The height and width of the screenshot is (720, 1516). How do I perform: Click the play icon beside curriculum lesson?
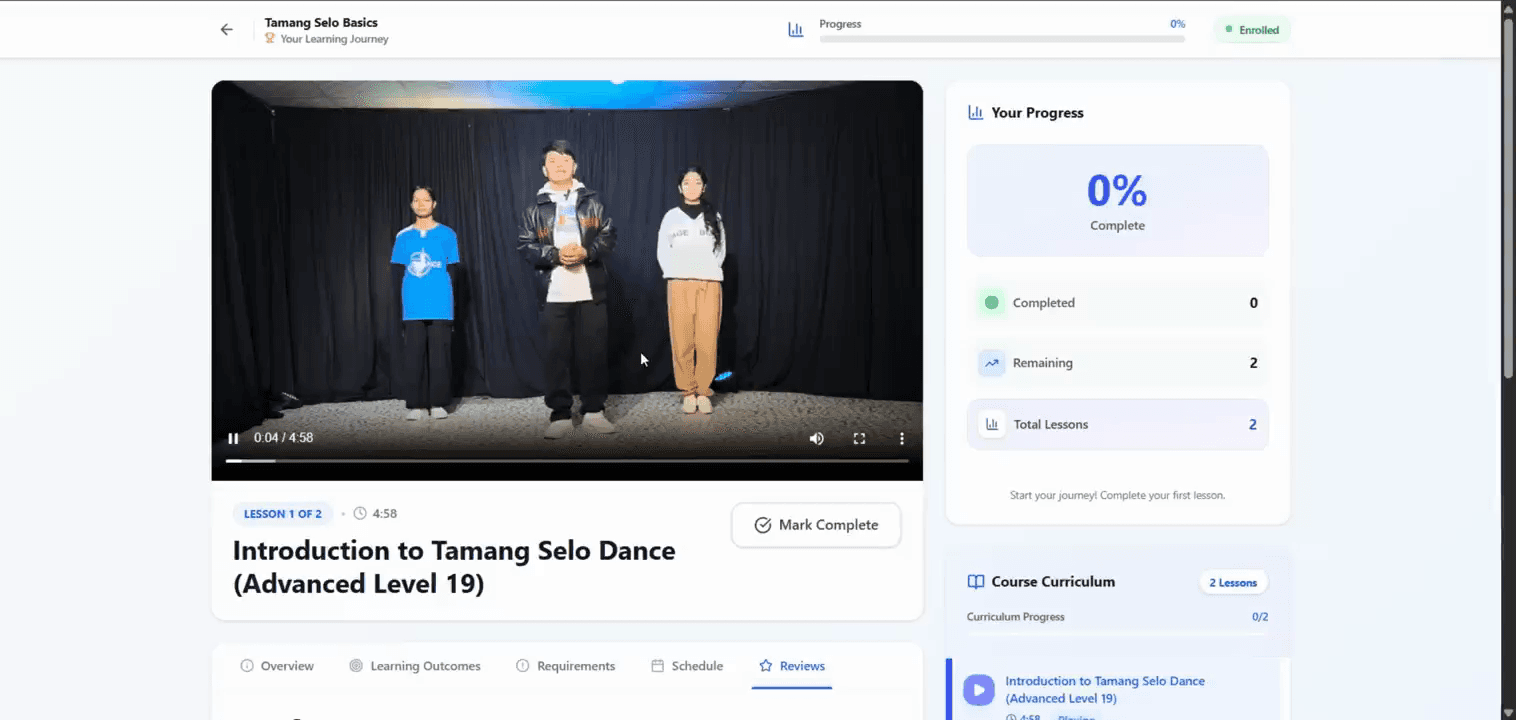pos(978,689)
